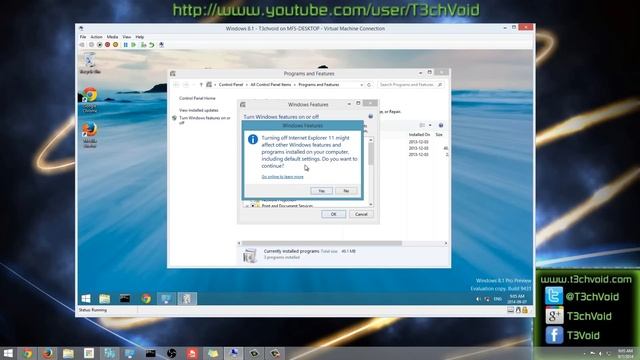Click the help icon in Programs and Features
The height and width of the screenshot is (360, 640).
pos(441,125)
